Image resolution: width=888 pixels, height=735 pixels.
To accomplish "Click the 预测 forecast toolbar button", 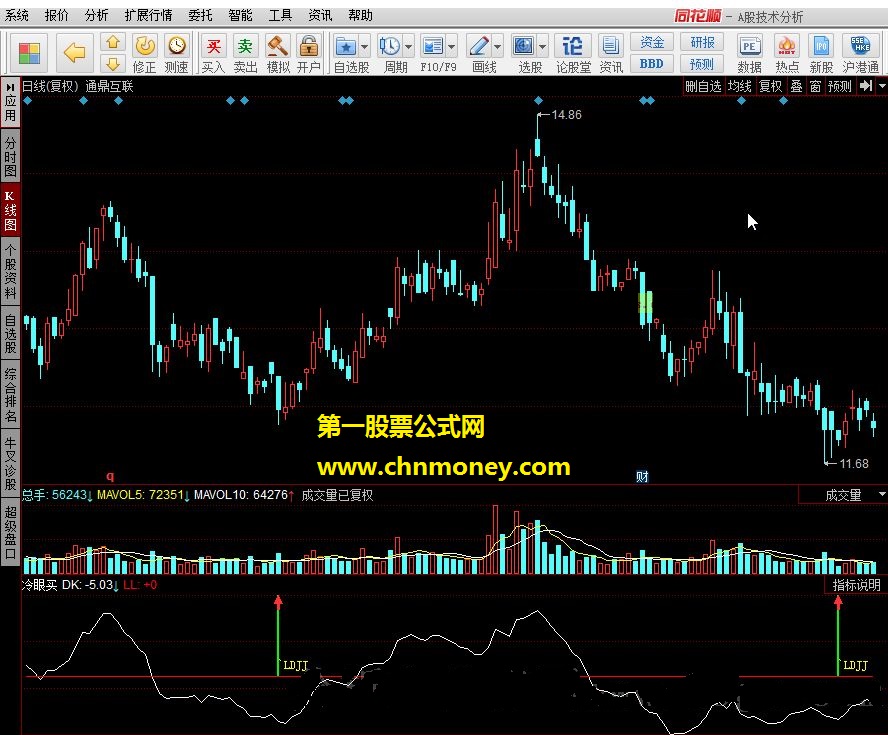I will tap(702, 64).
